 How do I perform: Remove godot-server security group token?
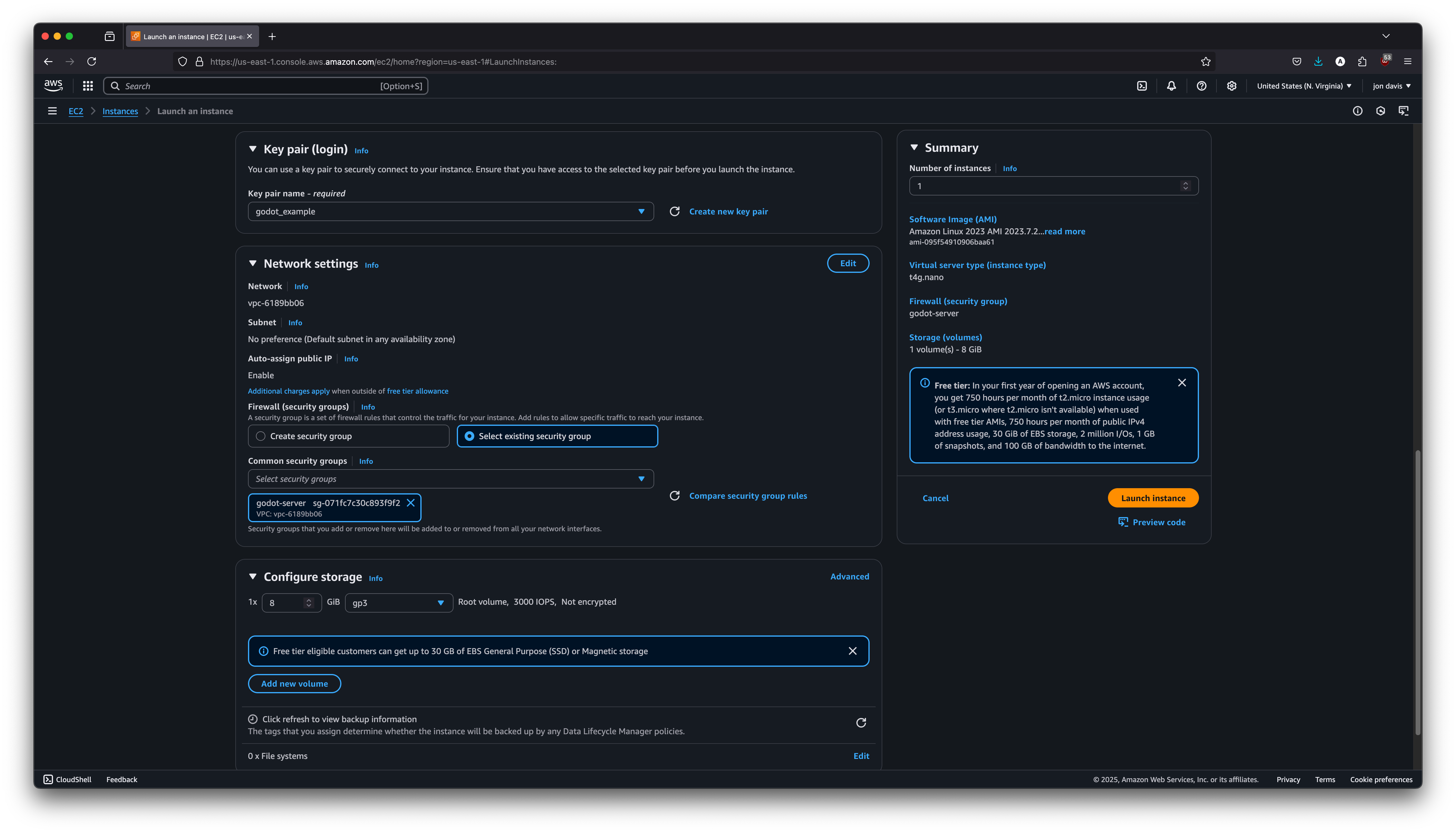coord(410,503)
